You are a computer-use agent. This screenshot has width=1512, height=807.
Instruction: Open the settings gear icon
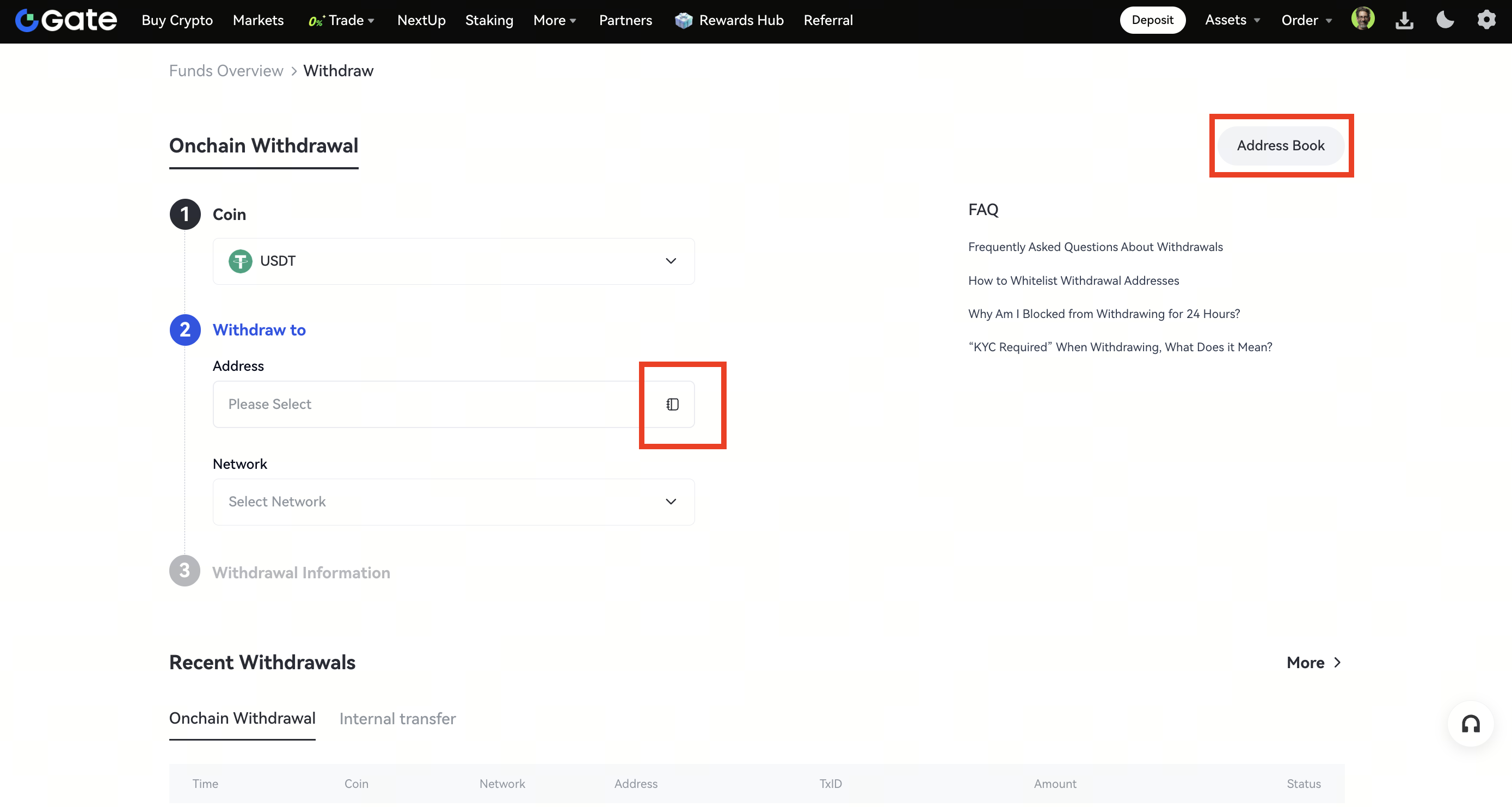pyautogui.click(x=1486, y=20)
